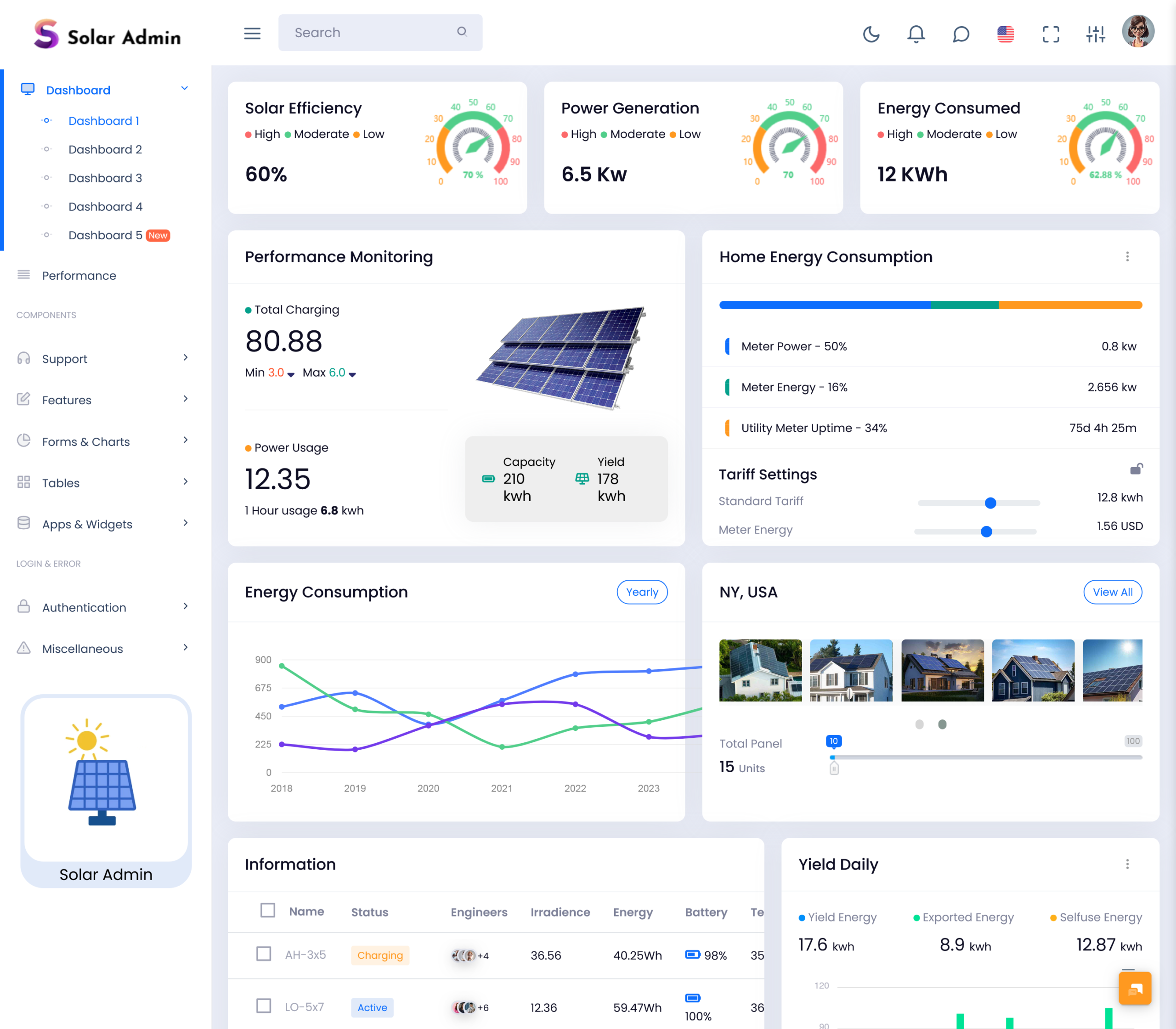1176x1029 pixels.
Task: Click the Dashboard monitor icon
Action: (x=28, y=89)
